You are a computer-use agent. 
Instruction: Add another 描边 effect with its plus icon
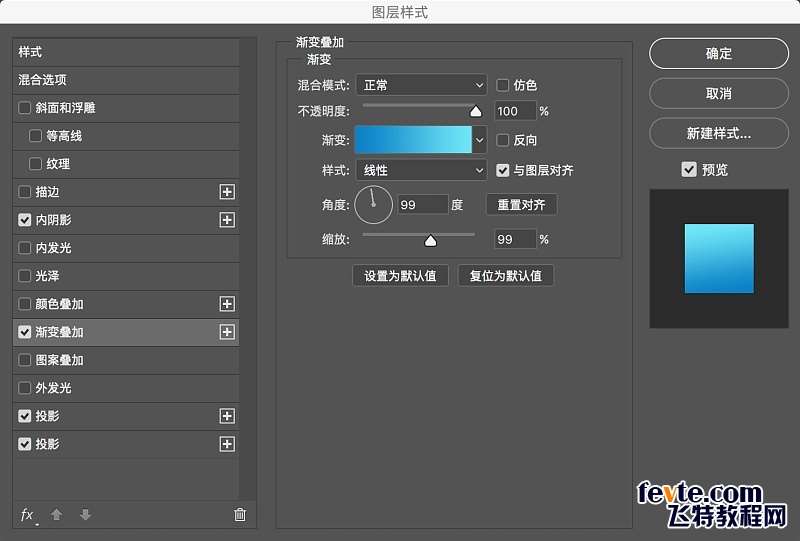point(227,192)
